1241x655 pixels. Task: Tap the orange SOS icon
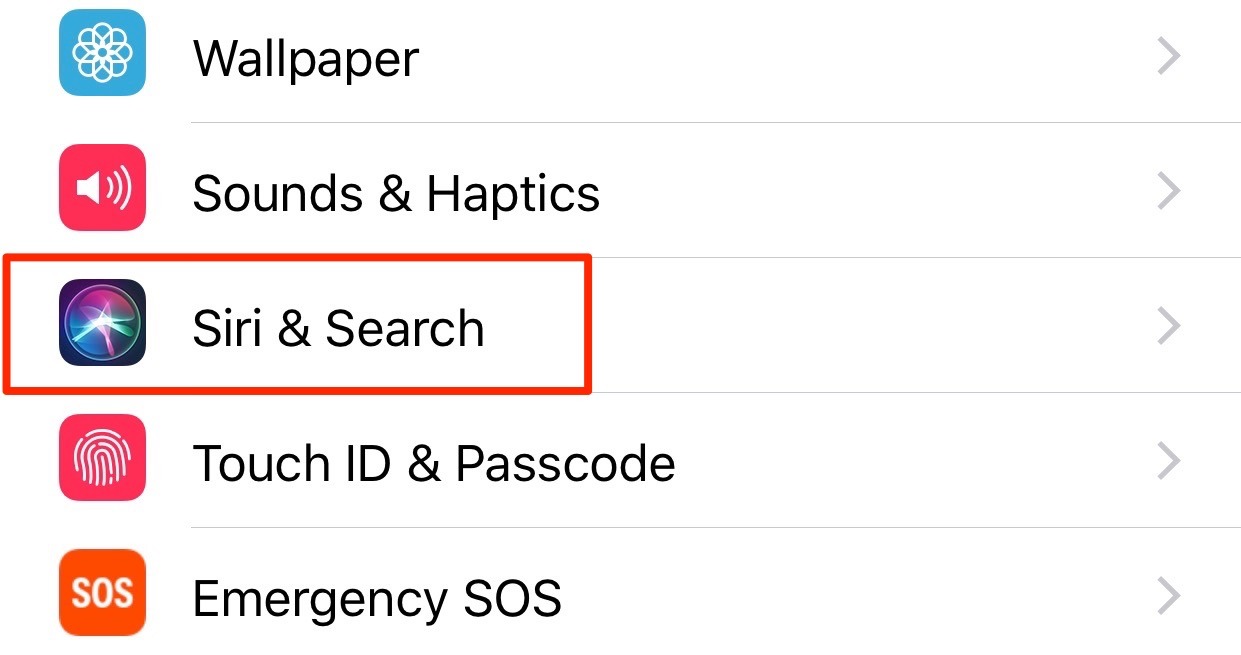102,593
